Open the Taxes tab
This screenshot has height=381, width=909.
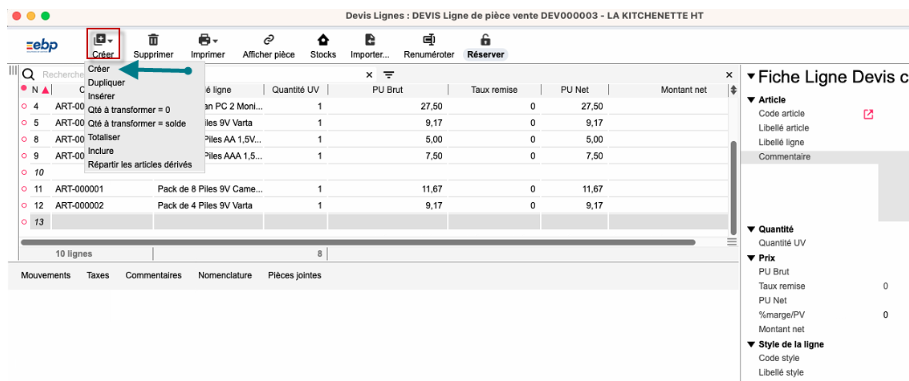[x=98, y=275]
